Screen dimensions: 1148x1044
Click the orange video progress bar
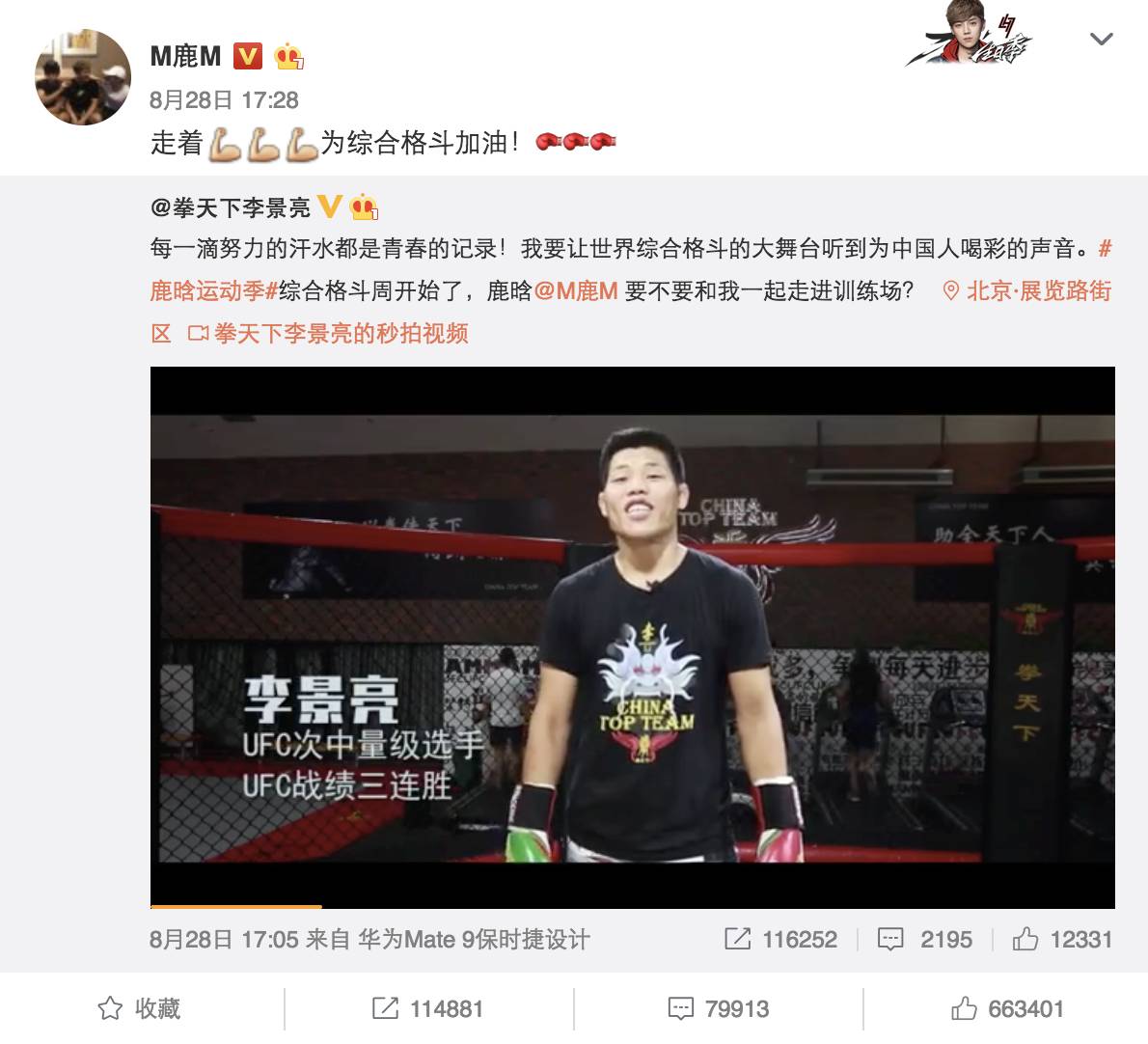(235, 906)
